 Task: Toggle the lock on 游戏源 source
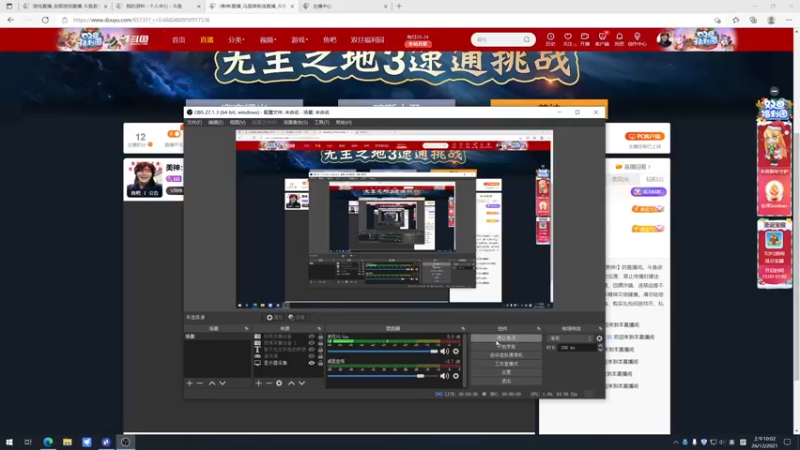pyautogui.click(x=320, y=356)
